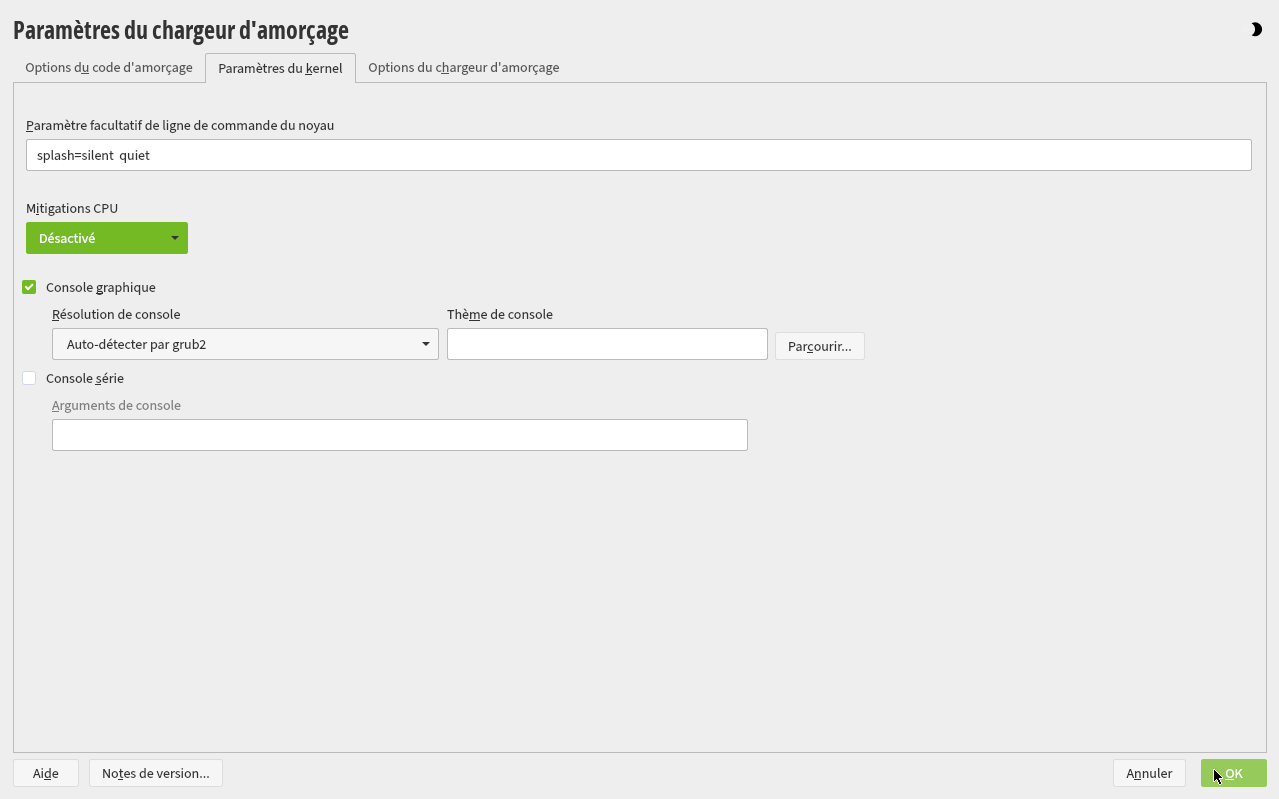The height and width of the screenshot is (799, 1279).
Task: Disable the Console graphique checkbox
Action: coord(29,287)
